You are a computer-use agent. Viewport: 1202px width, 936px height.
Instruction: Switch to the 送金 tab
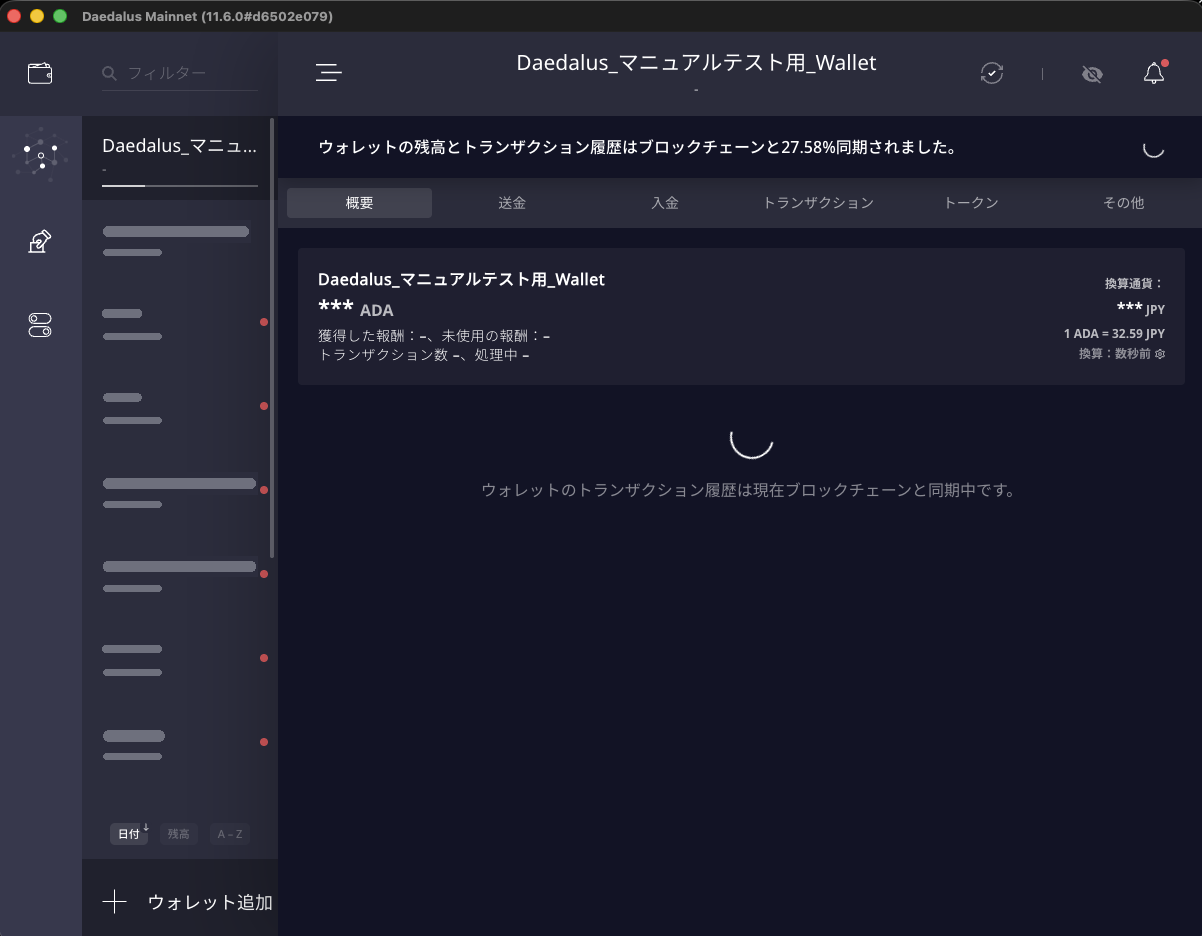(512, 203)
